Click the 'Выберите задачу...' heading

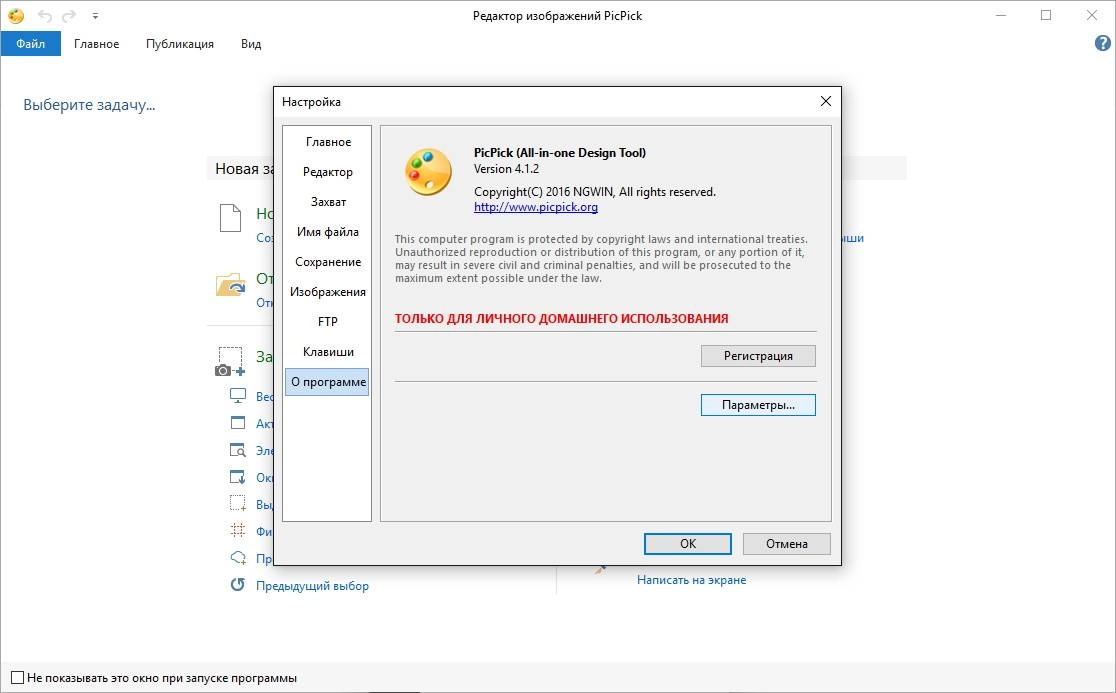pos(89,105)
